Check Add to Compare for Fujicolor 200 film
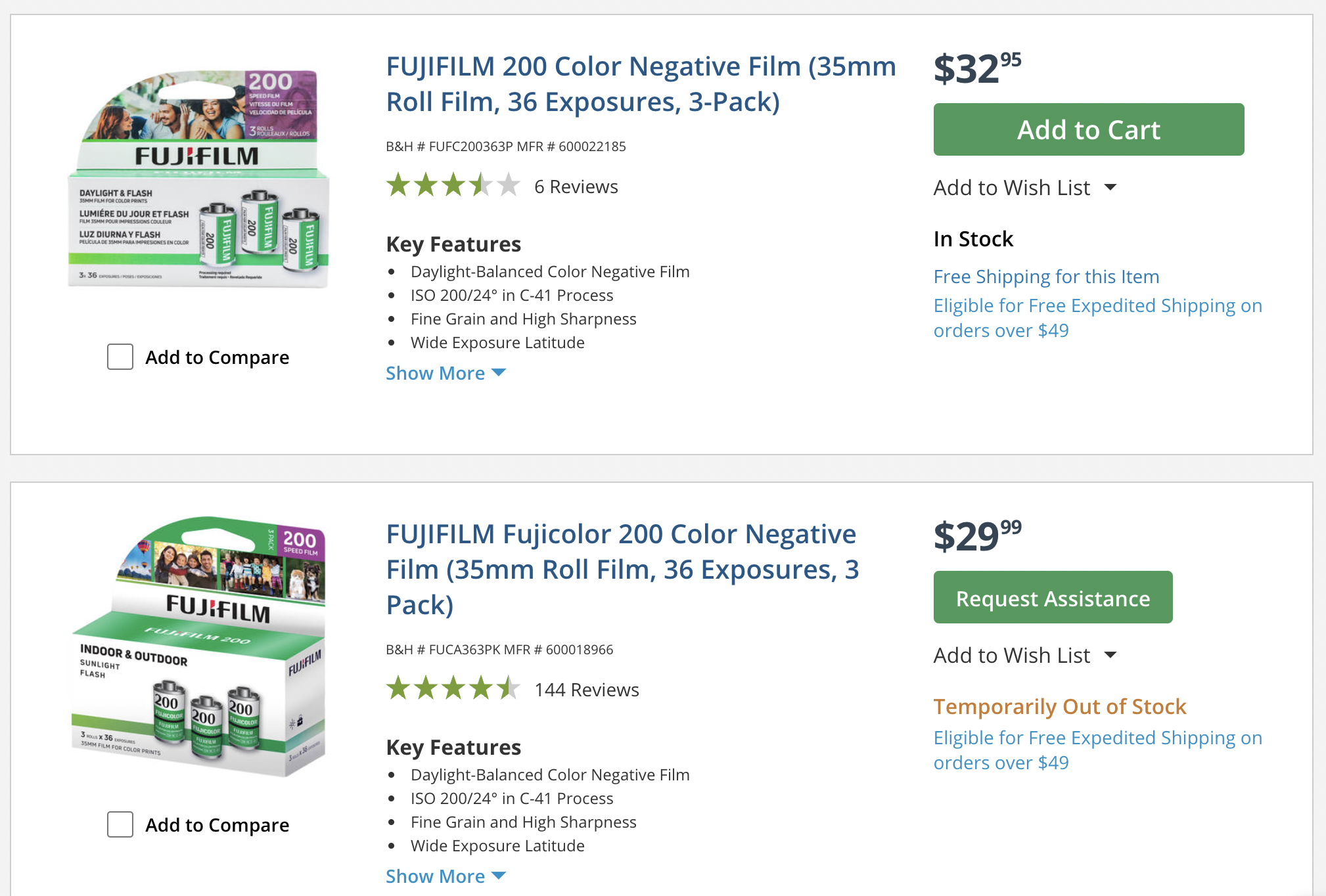Screen dimensions: 1326x896 point(120,824)
